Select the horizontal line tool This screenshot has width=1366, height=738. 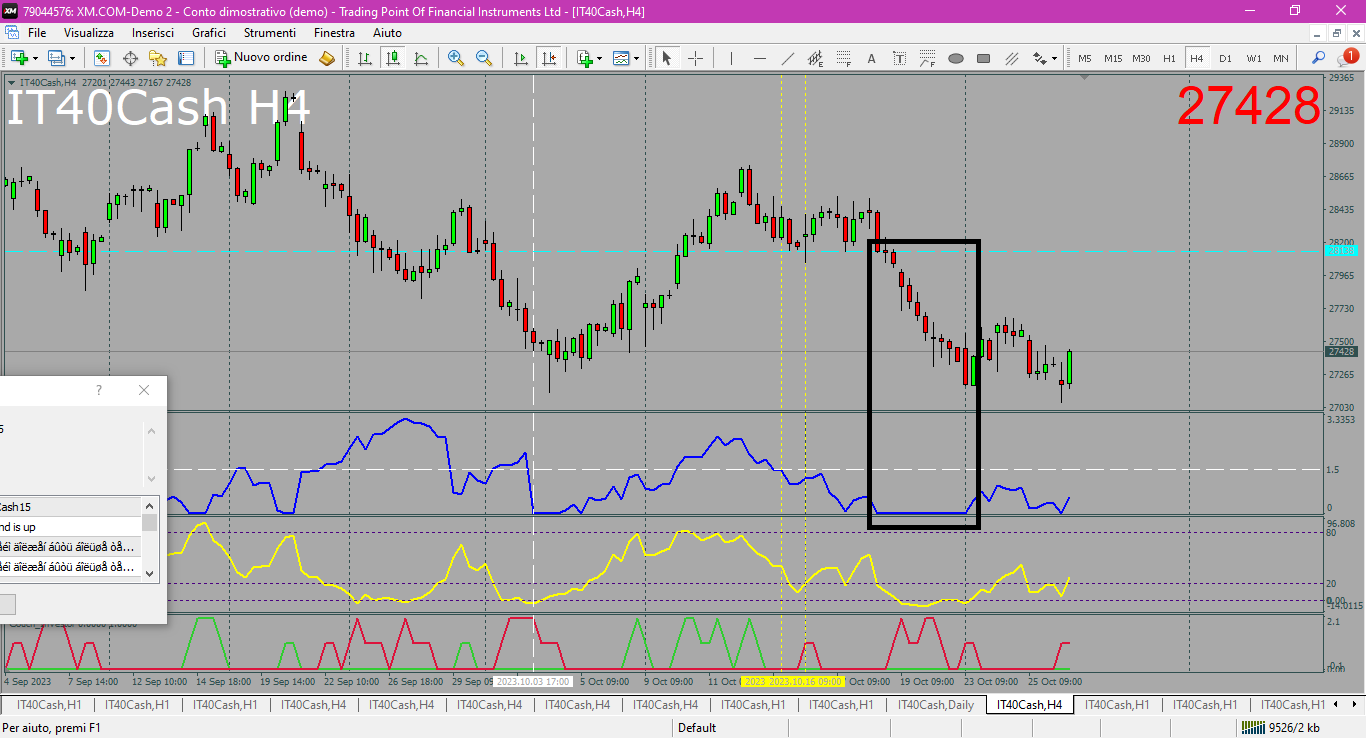[x=759, y=58]
